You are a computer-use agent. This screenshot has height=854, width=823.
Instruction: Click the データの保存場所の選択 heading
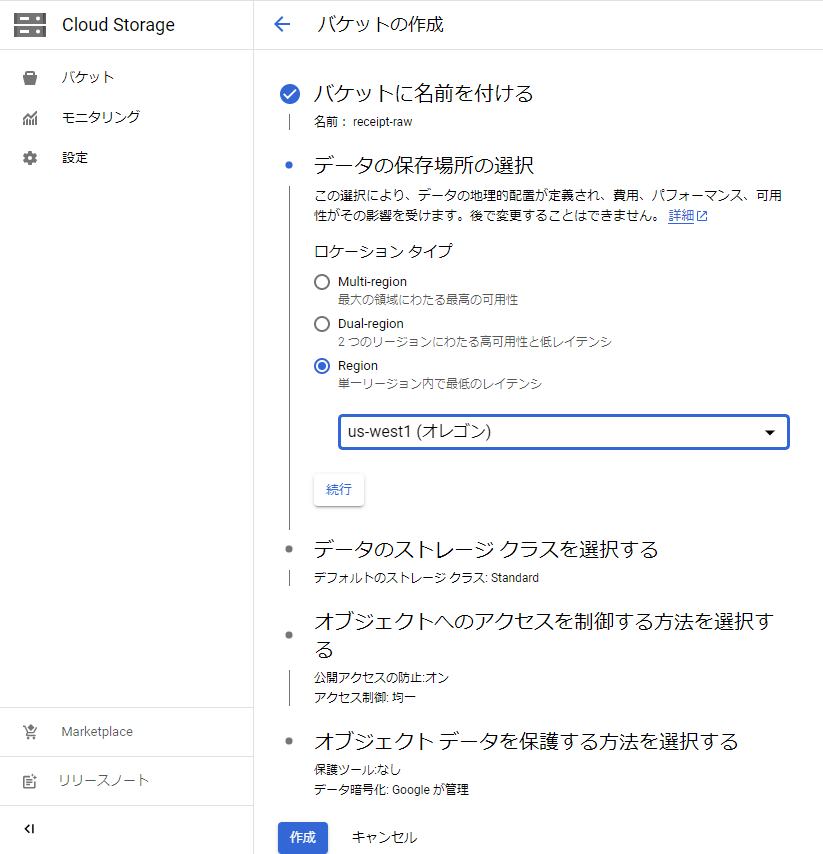(423, 166)
